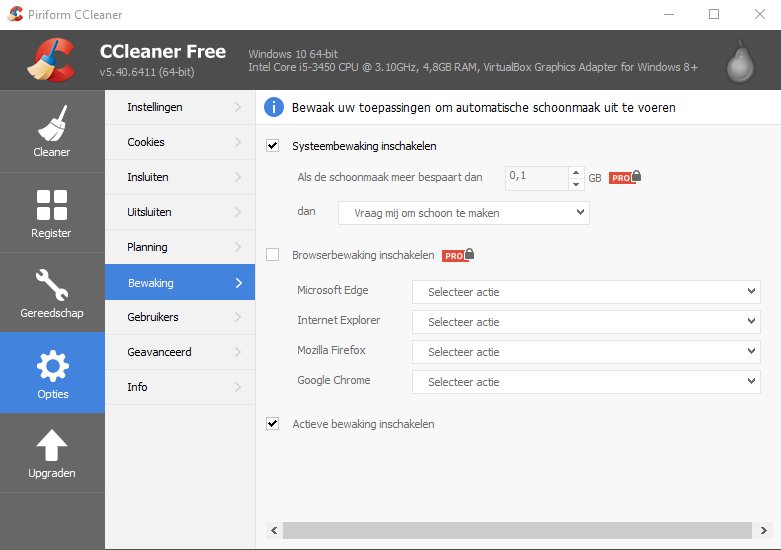Click the CCleaner logo in header

click(x=50, y=60)
